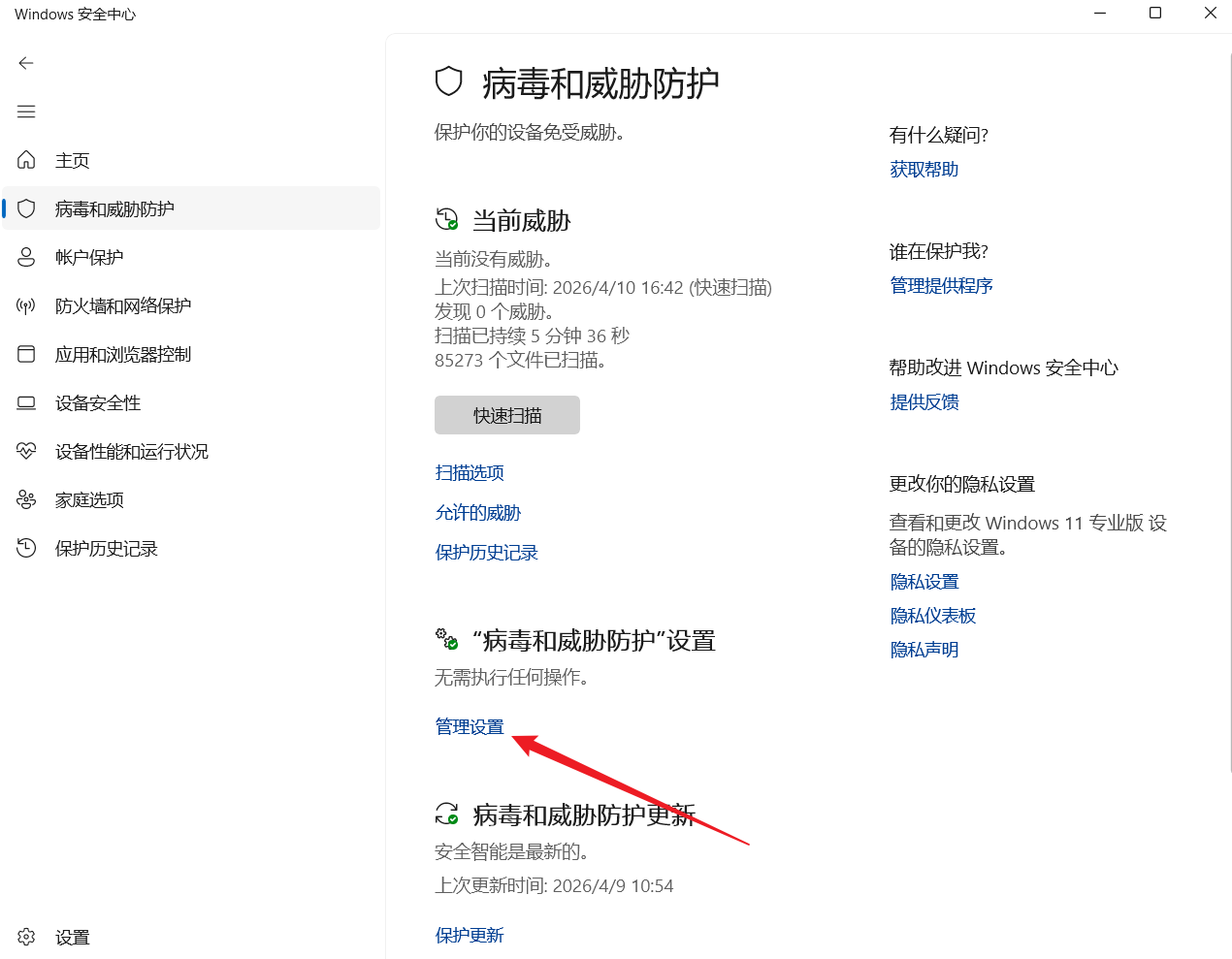The width and height of the screenshot is (1232, 959).
Task: Click 管理设置 link
Action: (470, 726)
